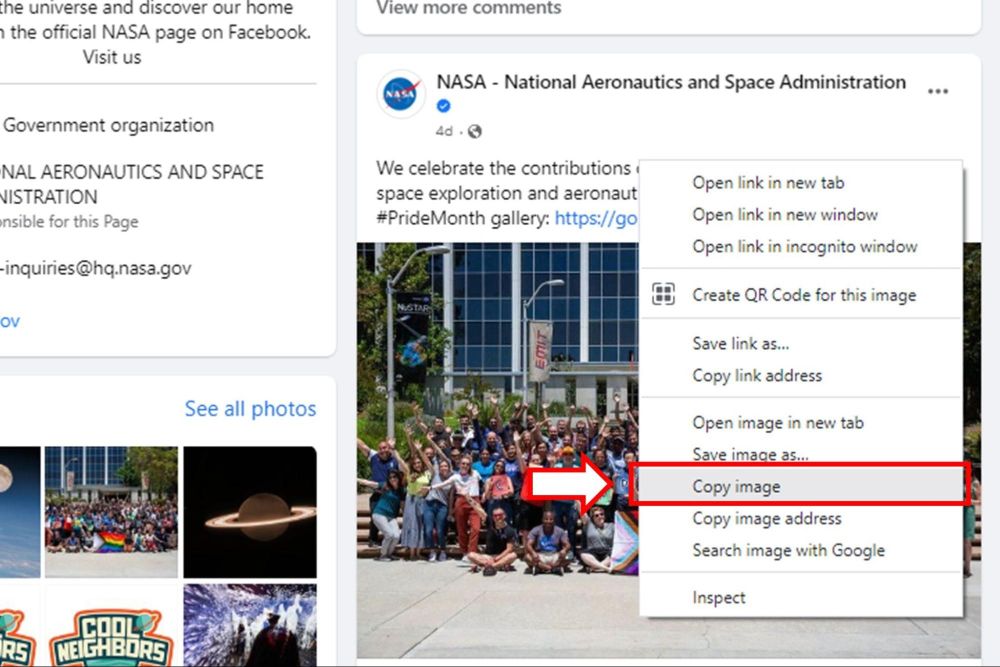Click Copy image in context menu
1000x667 pixels.
pos(800,486)
